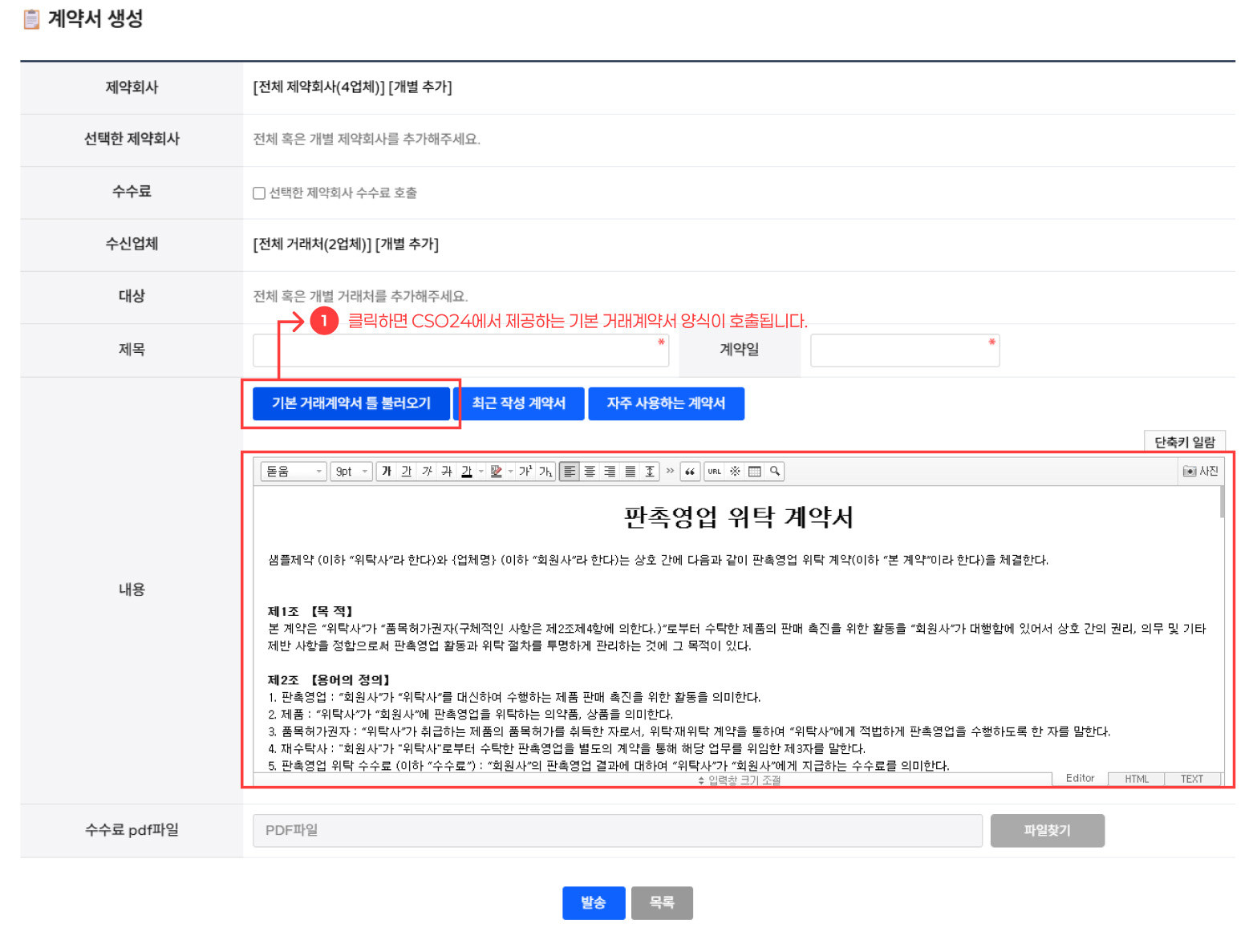The height and width of the screenshot is (952, 1257).
Task: Switch to TEXT mode tab
Action: [1192, 779]
